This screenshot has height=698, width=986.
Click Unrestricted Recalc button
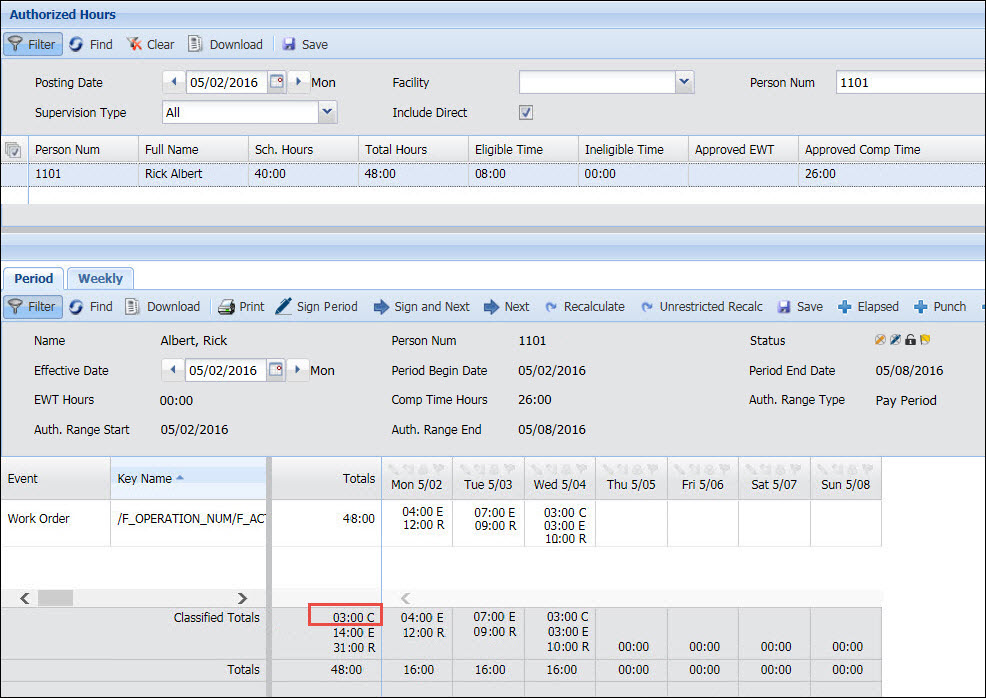click(x=701, y=307)
